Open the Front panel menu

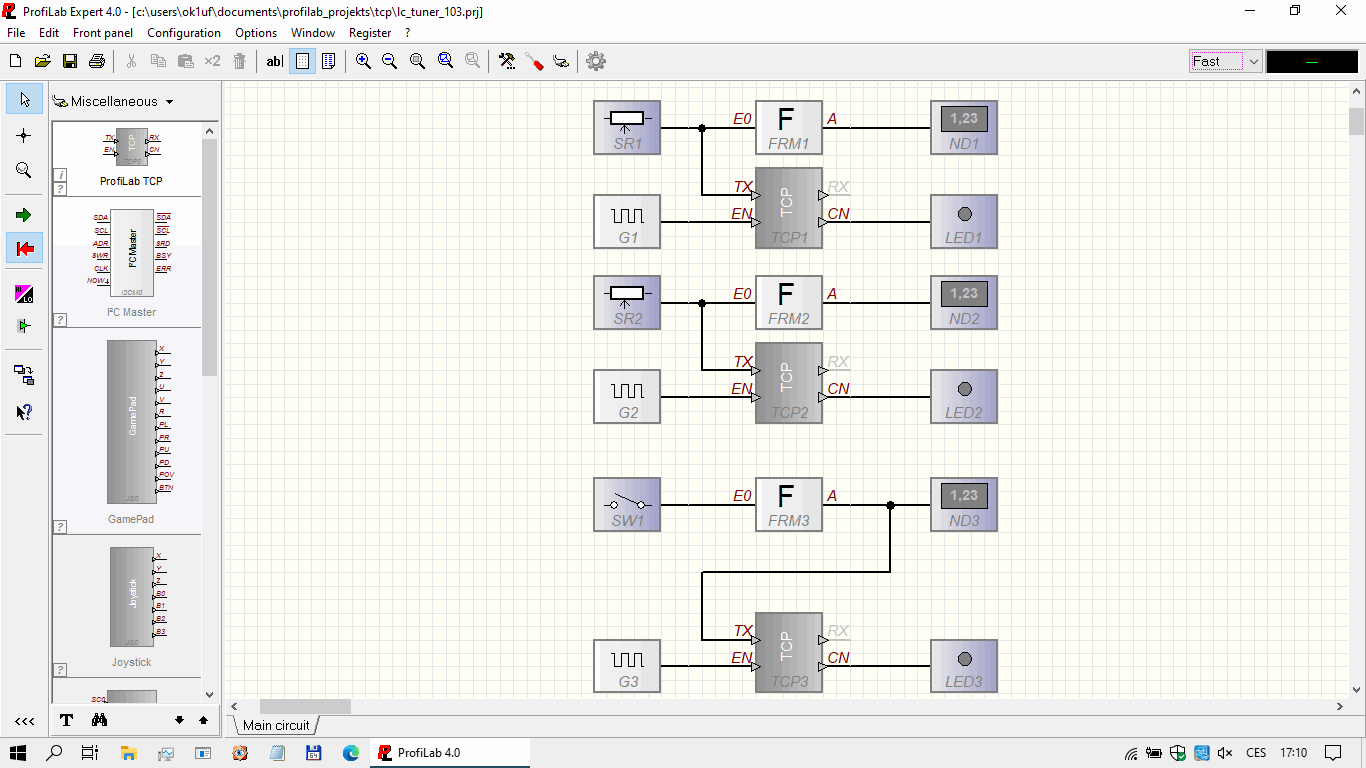tap(103, 33)
